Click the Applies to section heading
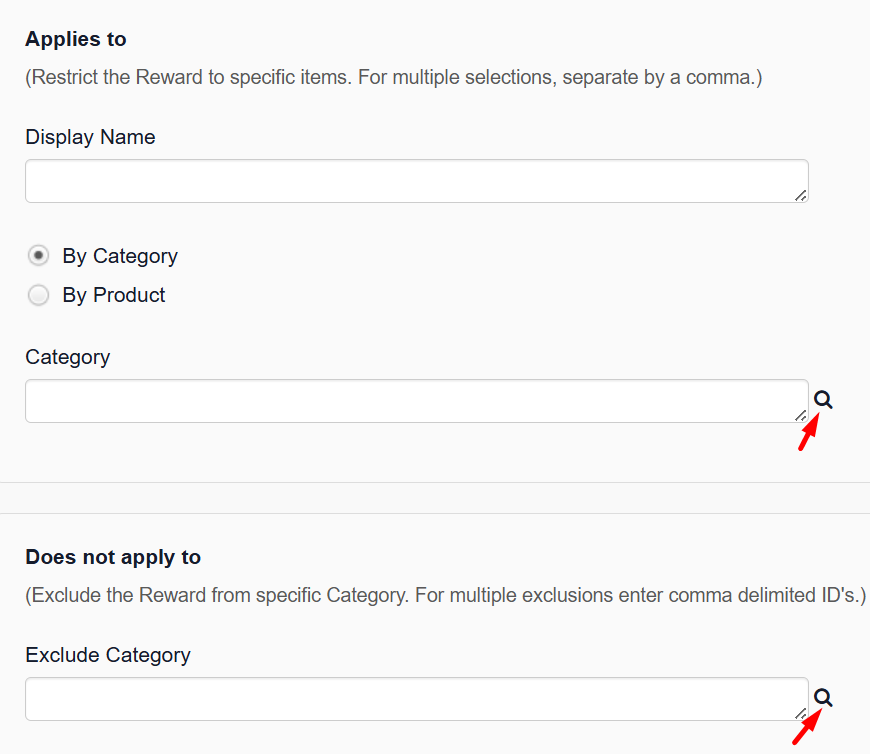Viewport: 870px width, 754px height. coord(76,39)
